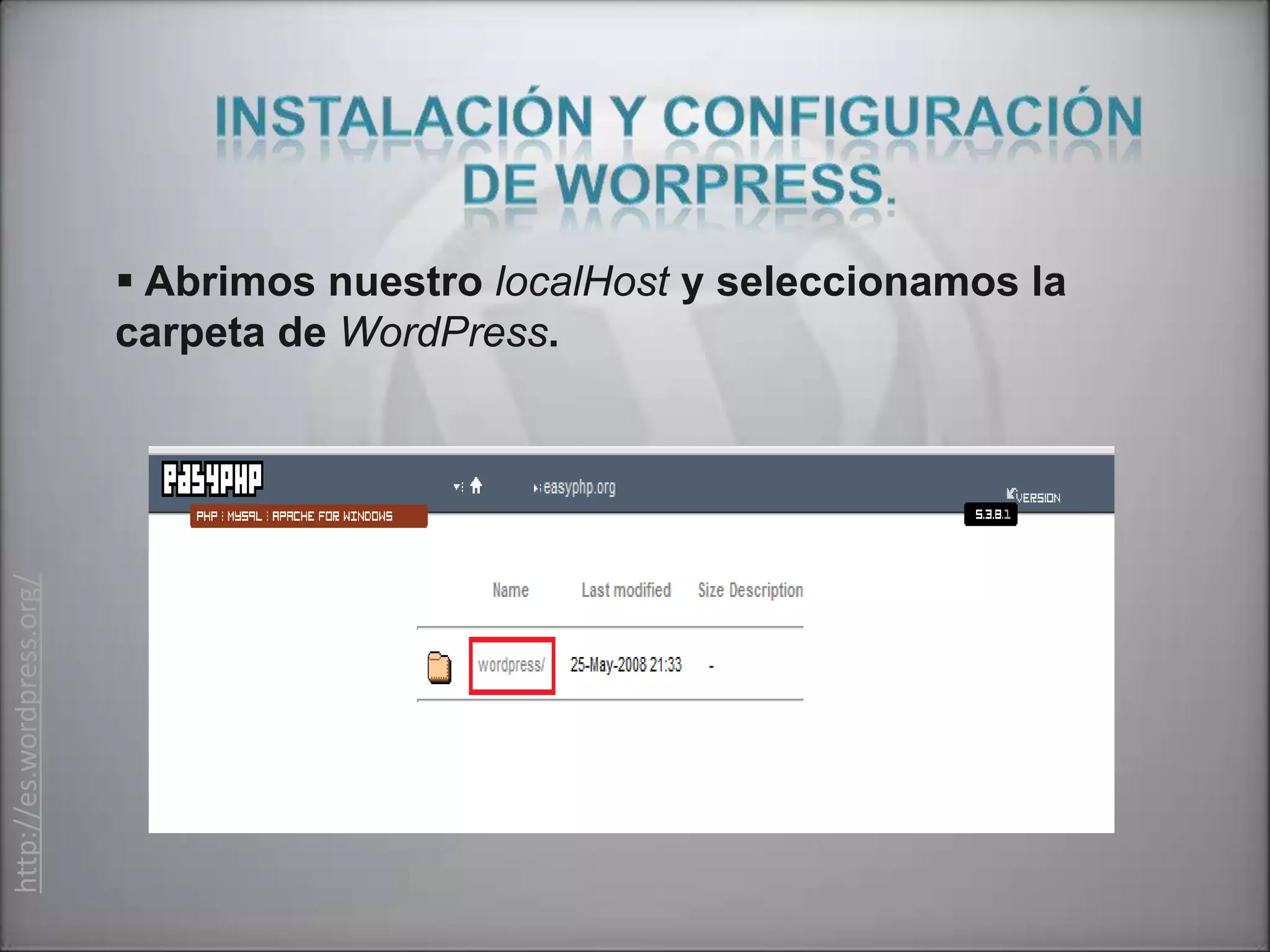Viewport: 1270px width, 952px height.
Task: Sort listing by Name column
Action: point(510,590)
